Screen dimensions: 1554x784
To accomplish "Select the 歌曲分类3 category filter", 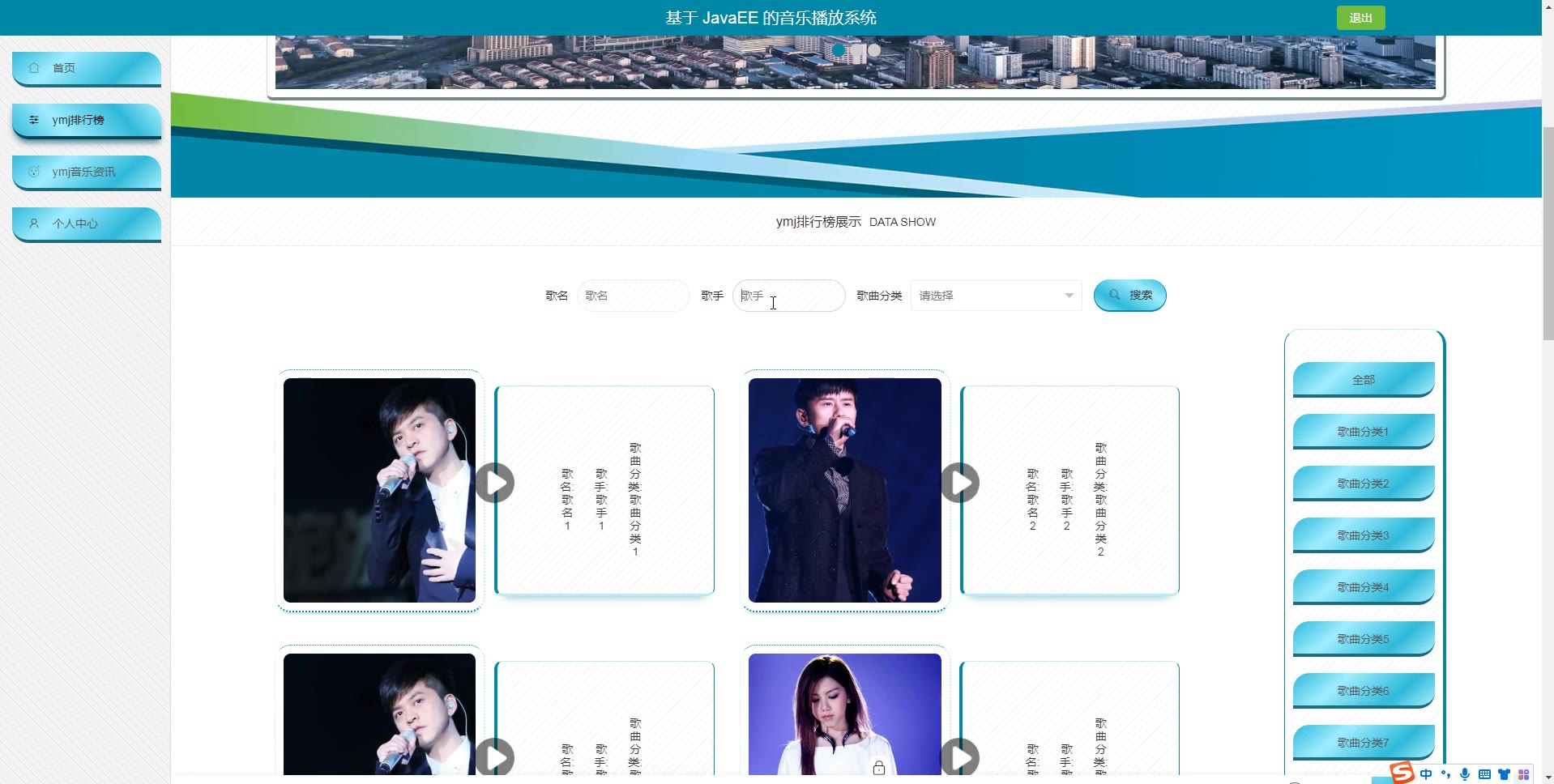I will (1364, 535).
